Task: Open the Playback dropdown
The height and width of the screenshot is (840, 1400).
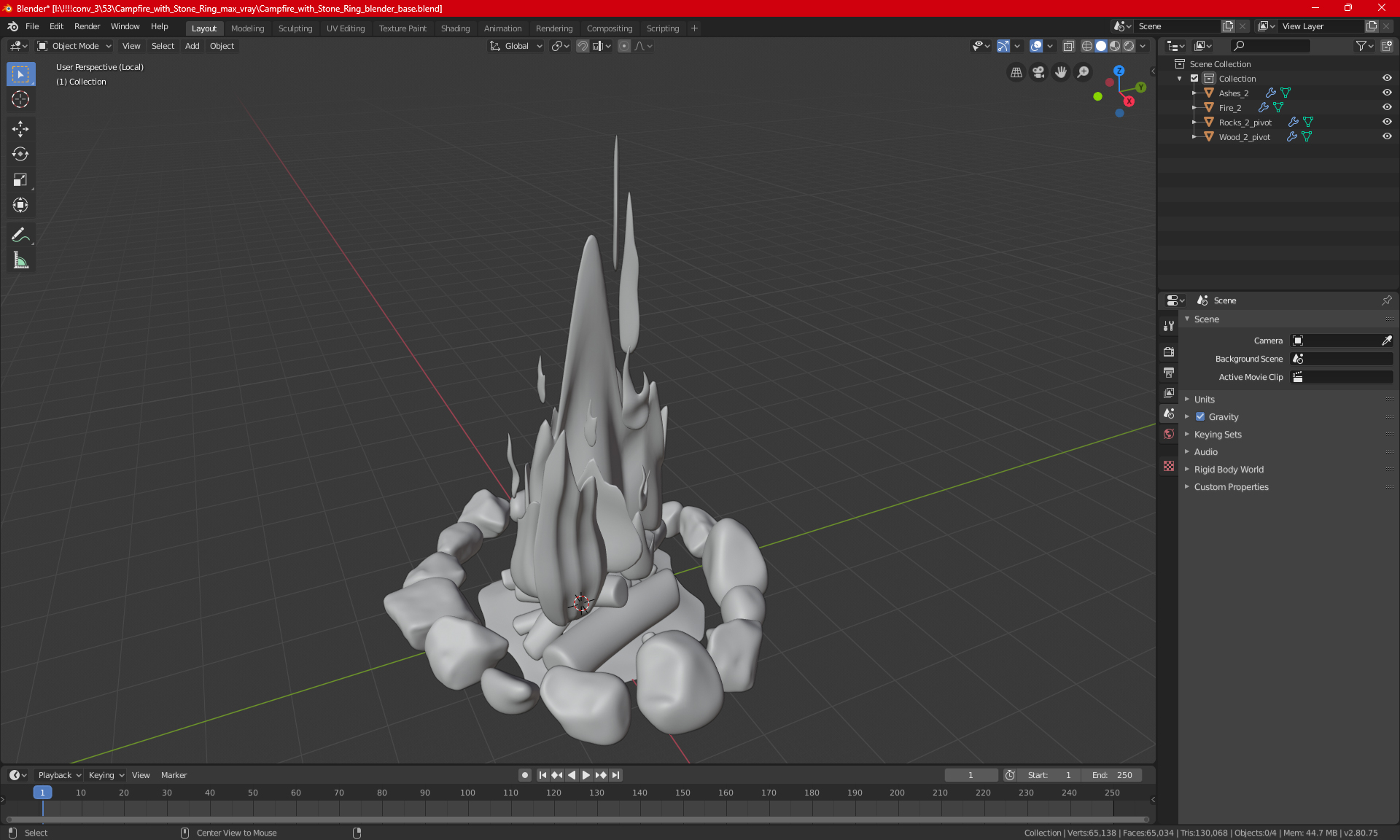Action: (59, 775)
